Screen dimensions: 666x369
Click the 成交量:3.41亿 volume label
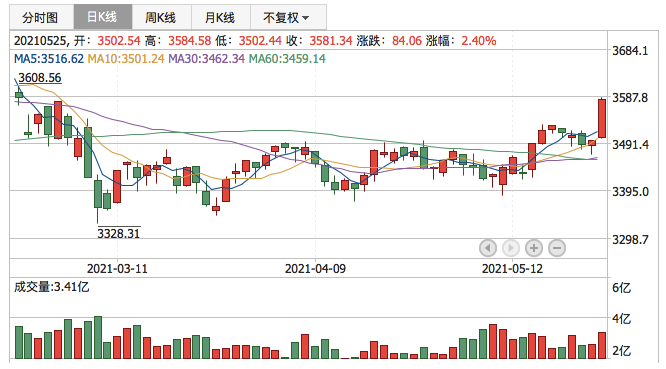click(x=51, y=287)
